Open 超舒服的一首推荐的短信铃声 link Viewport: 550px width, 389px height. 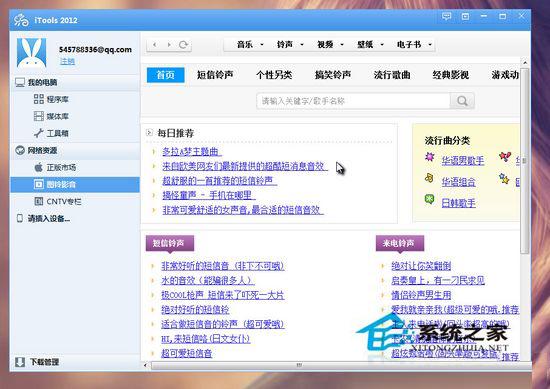(x=220, y=181)
